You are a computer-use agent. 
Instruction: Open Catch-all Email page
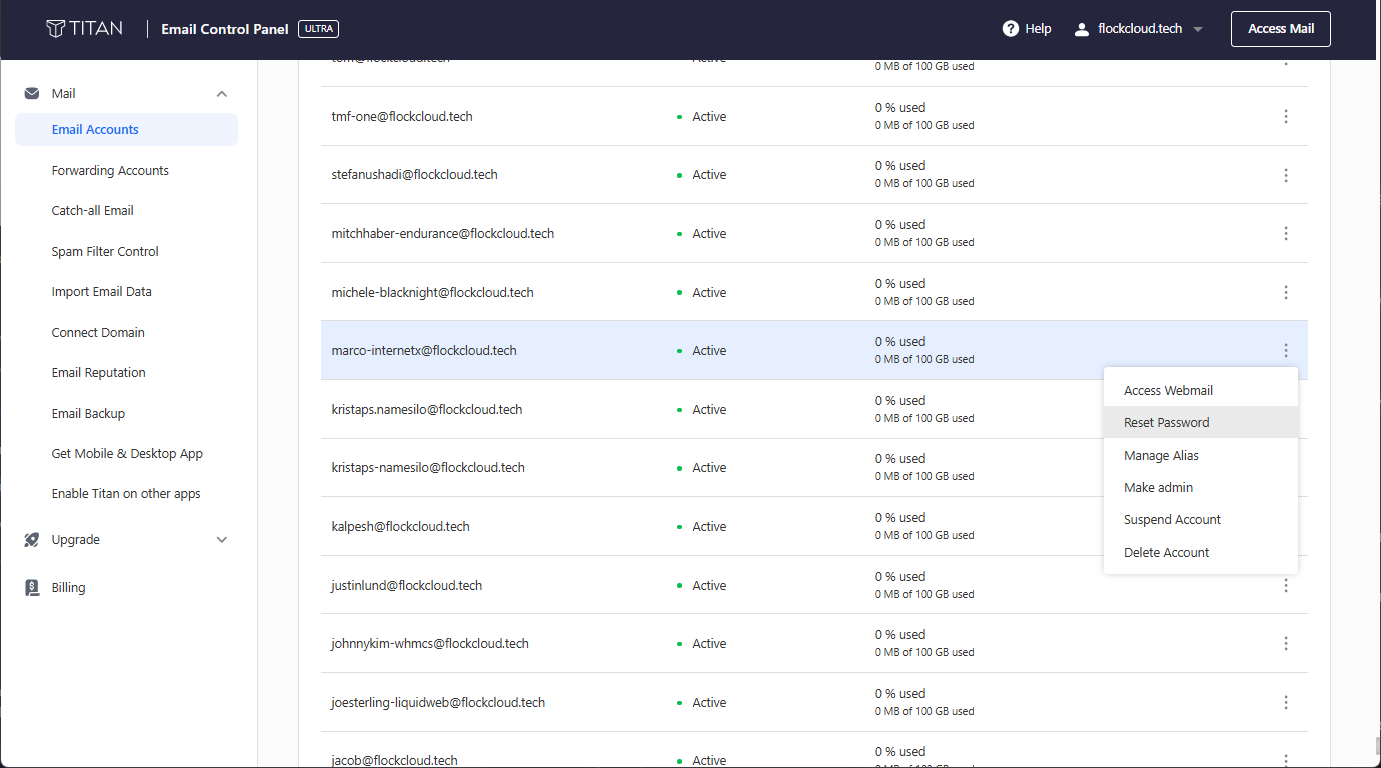[x=92, y=211]
